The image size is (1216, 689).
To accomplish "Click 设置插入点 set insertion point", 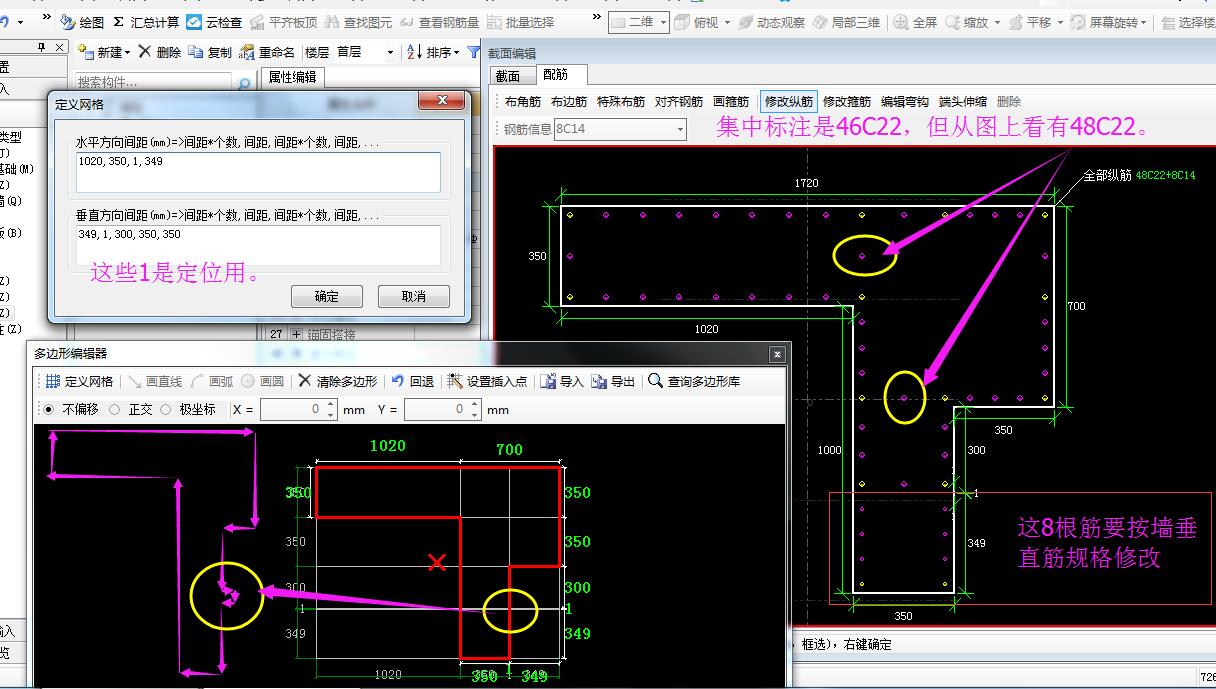I will pyautogui.click(x=487, y=381).
